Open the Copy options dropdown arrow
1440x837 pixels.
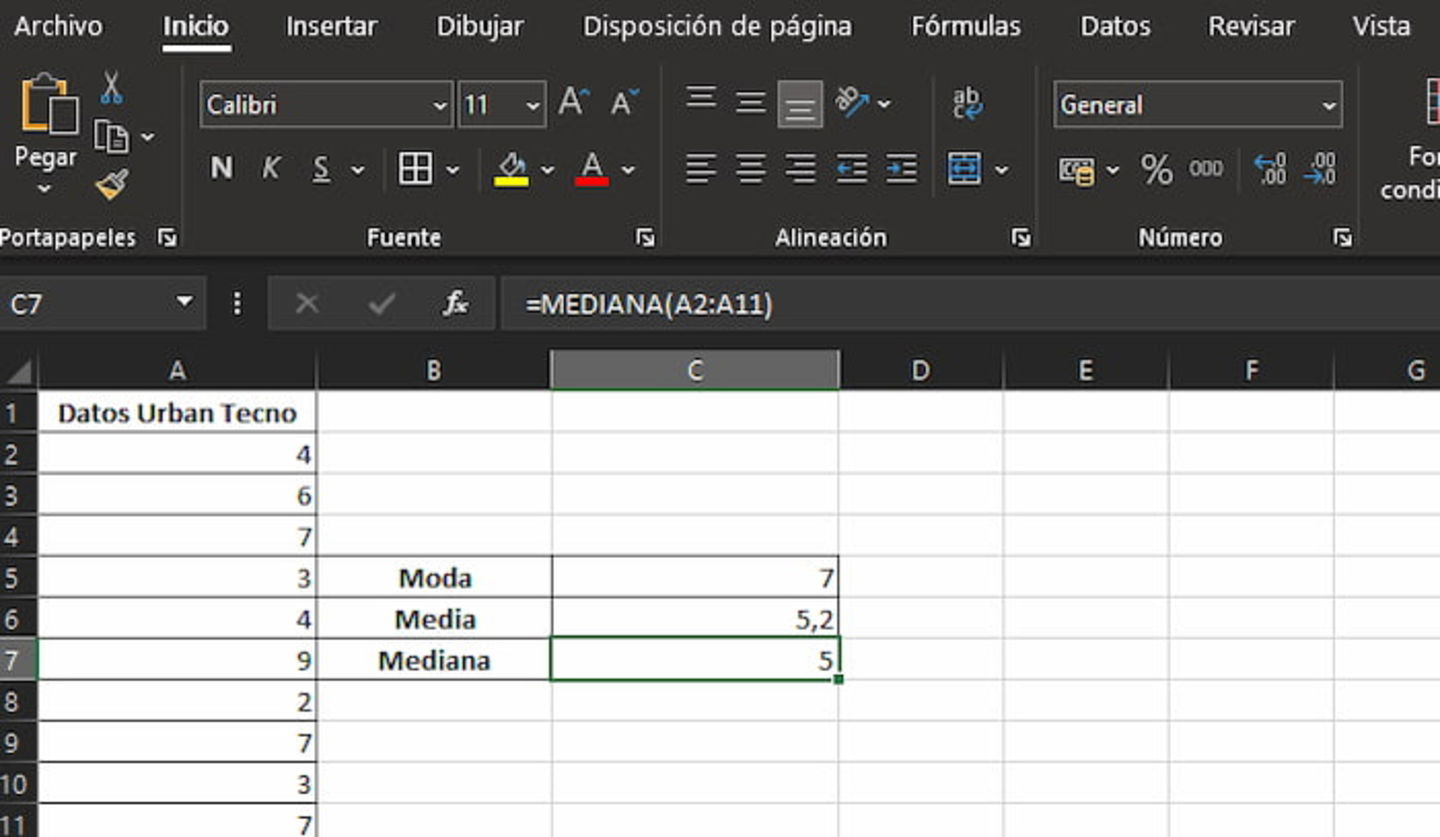tap(148, 136)
